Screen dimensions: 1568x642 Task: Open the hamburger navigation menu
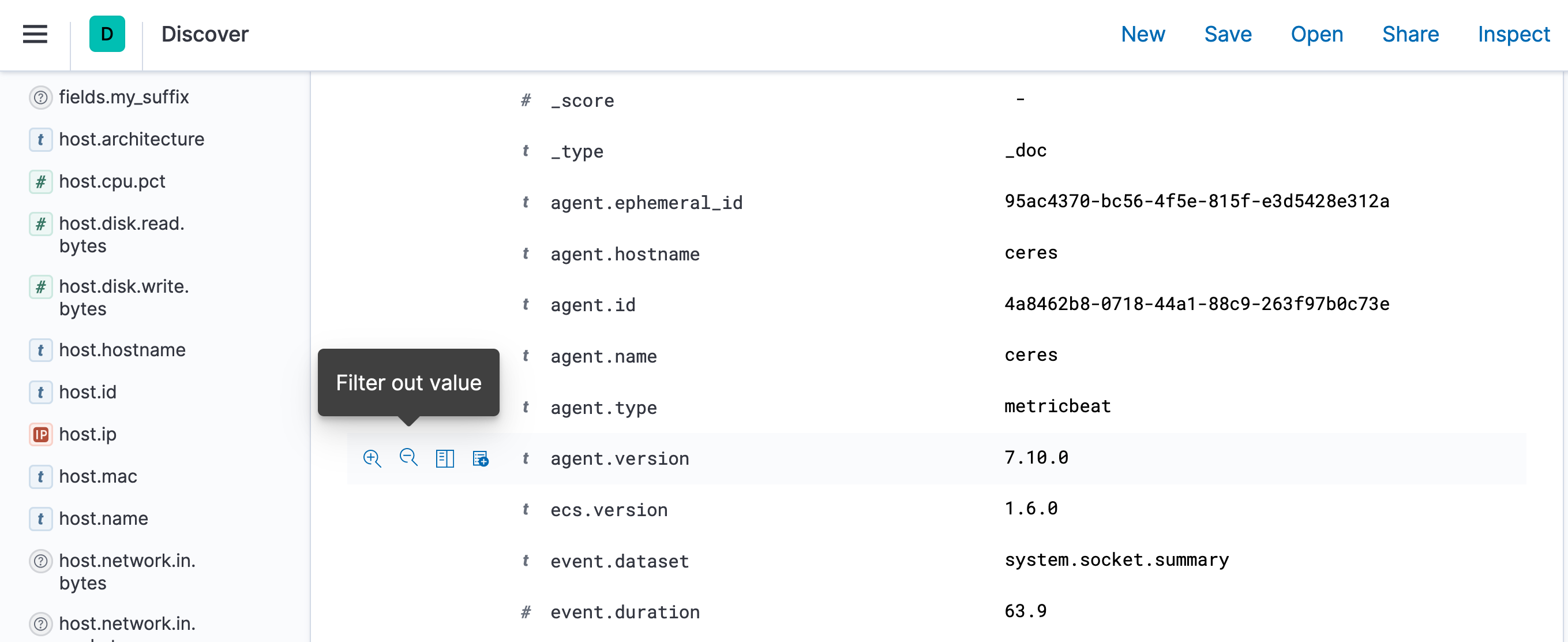(35, 34)
